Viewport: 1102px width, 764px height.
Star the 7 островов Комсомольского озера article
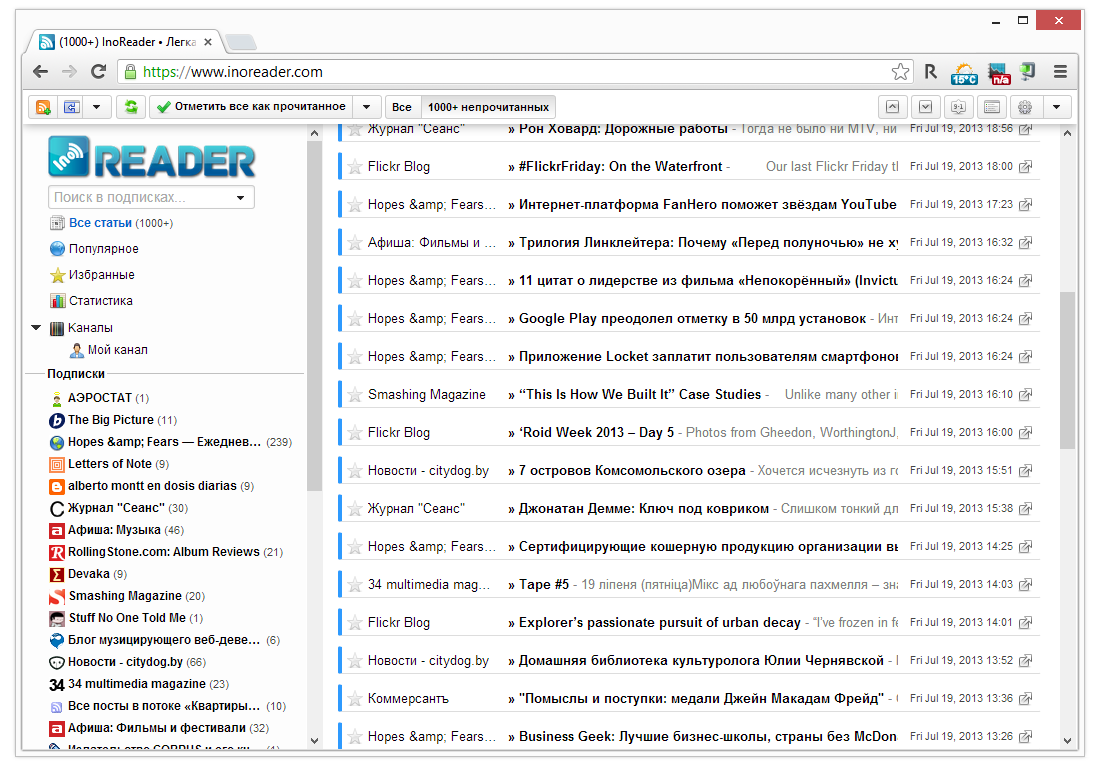355,471
